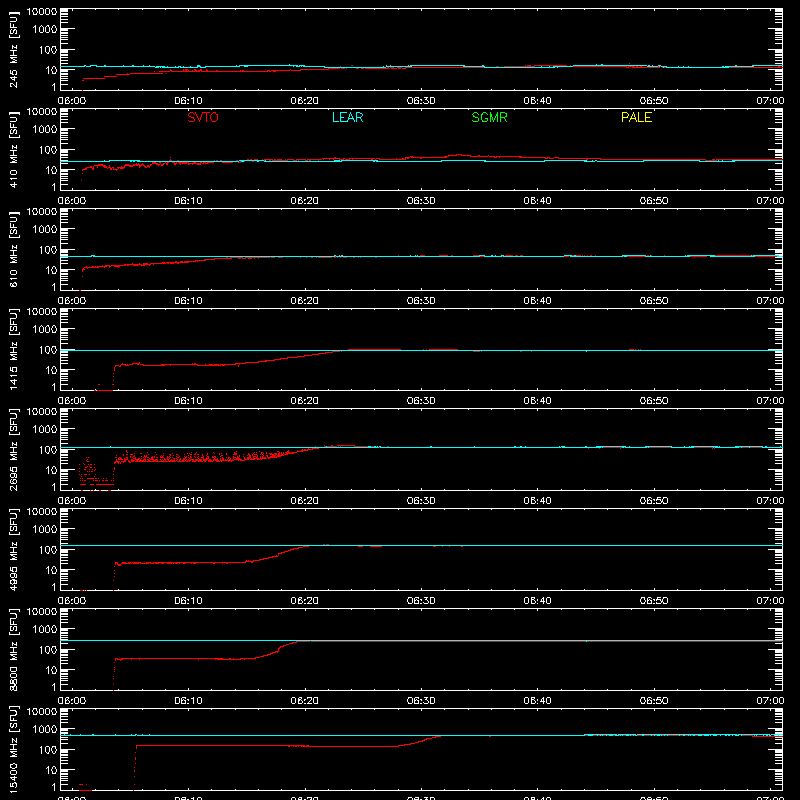Click 07:00 tick under the 245 MHz panel
Screen dimensions: 800x800
coord(770,101)
